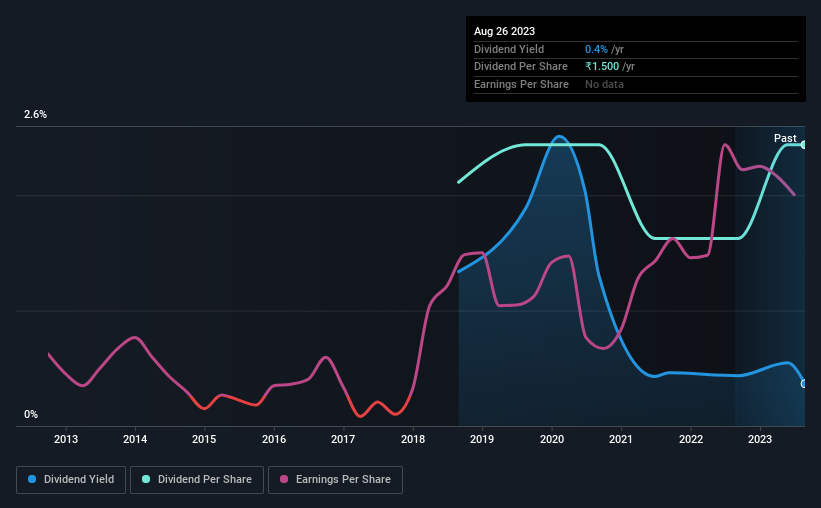821x508 pixels.
Task: Toggle the Earnings Per Share legend button
Action: [x=335, y=480]
